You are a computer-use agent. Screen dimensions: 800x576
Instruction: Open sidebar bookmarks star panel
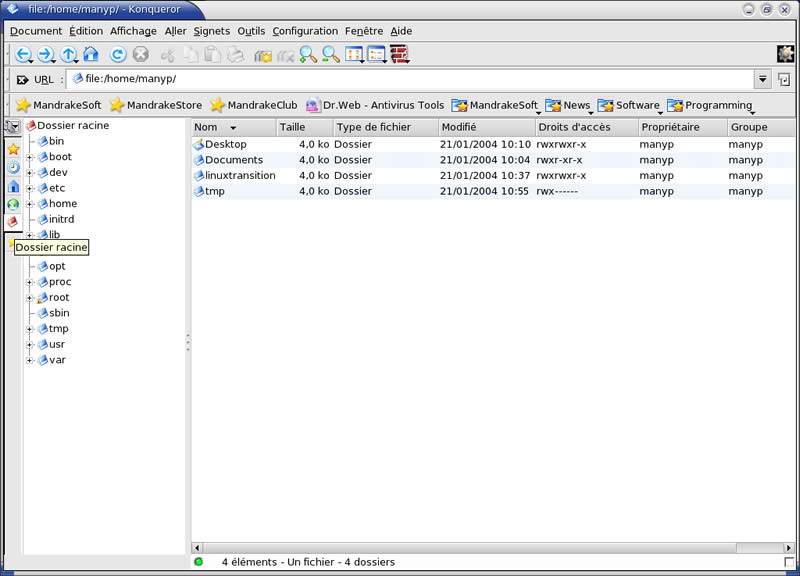(x=13, y=149)
